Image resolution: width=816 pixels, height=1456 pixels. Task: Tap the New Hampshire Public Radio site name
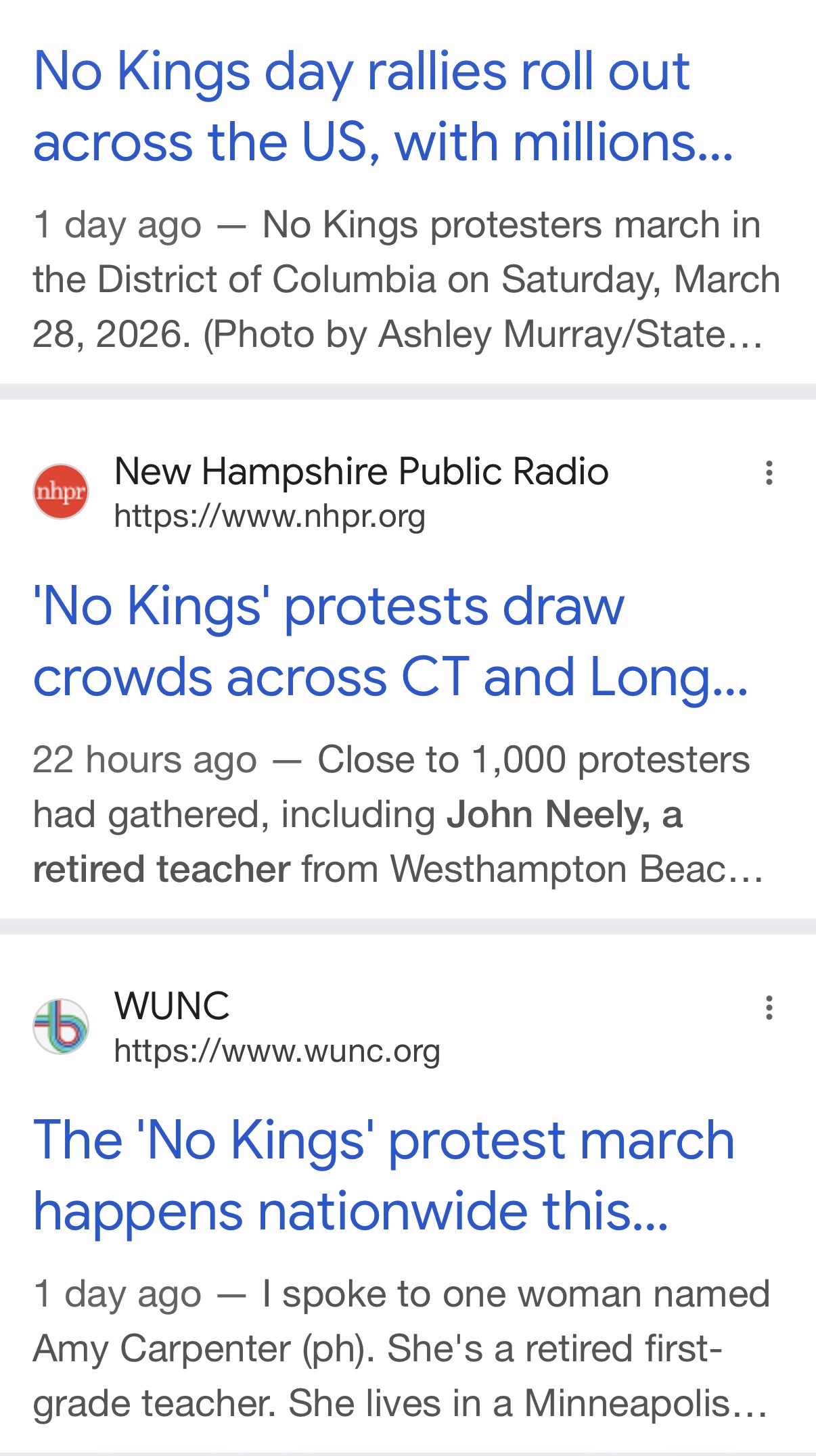[x=361, y=471]
